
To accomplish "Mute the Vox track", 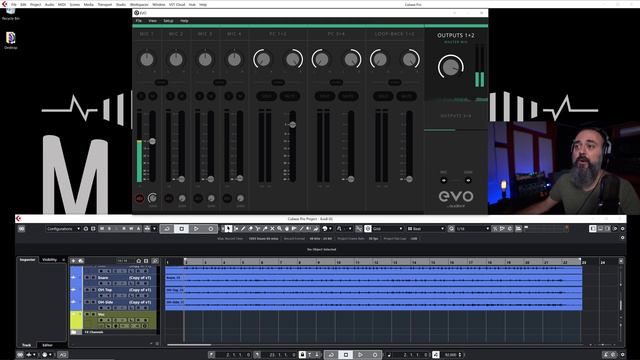I will pos(87,314).
